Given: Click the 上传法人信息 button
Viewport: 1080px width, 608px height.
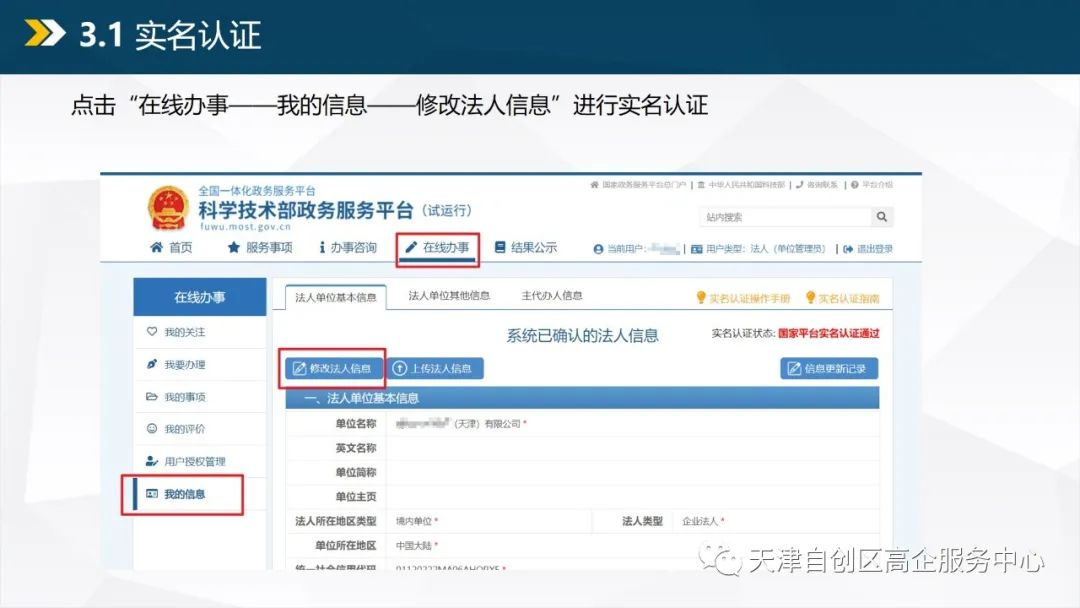Looking at the screenshot, I should (x=435, y=368).
